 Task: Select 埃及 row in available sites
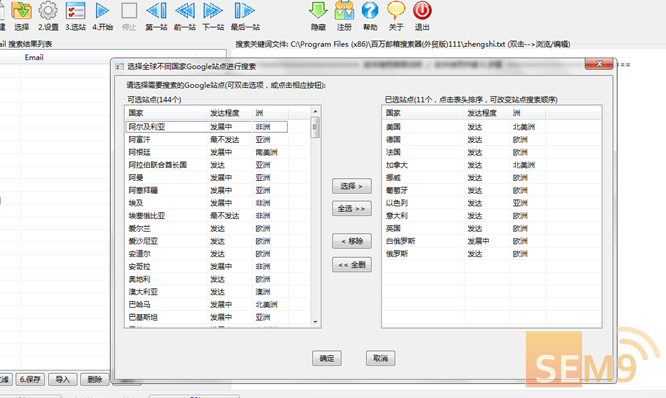206,203
